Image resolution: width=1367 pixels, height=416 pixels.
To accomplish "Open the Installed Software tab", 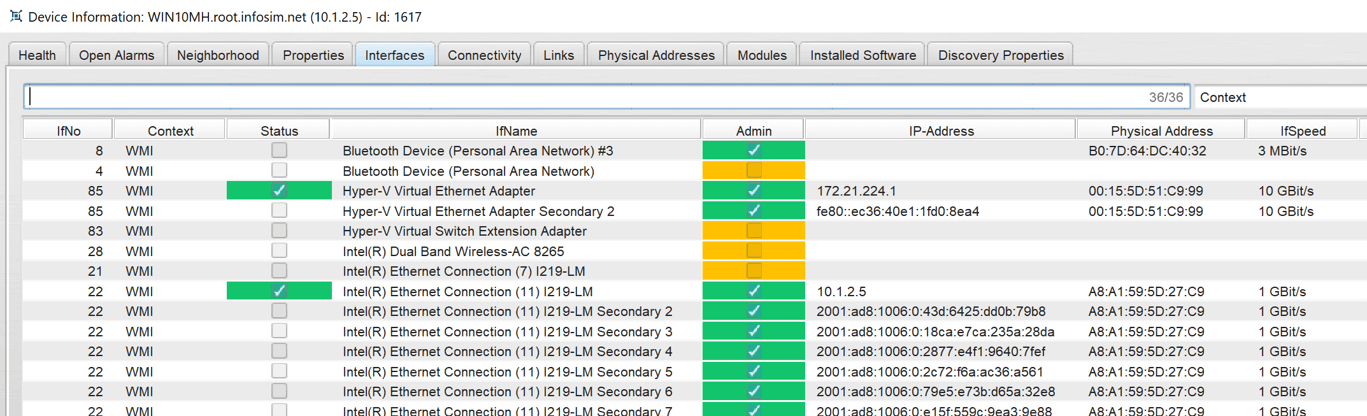I will click(863, 55).
